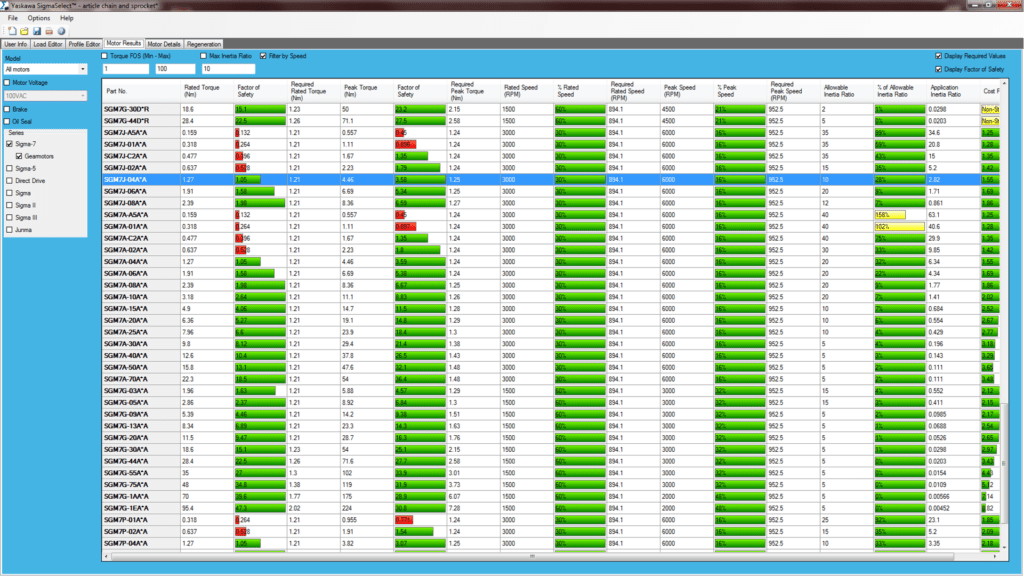Select motor row SGM7P-01A*A
This screenshot has height=577, width=1024.
pyautogui.click(x=552, y=520)
